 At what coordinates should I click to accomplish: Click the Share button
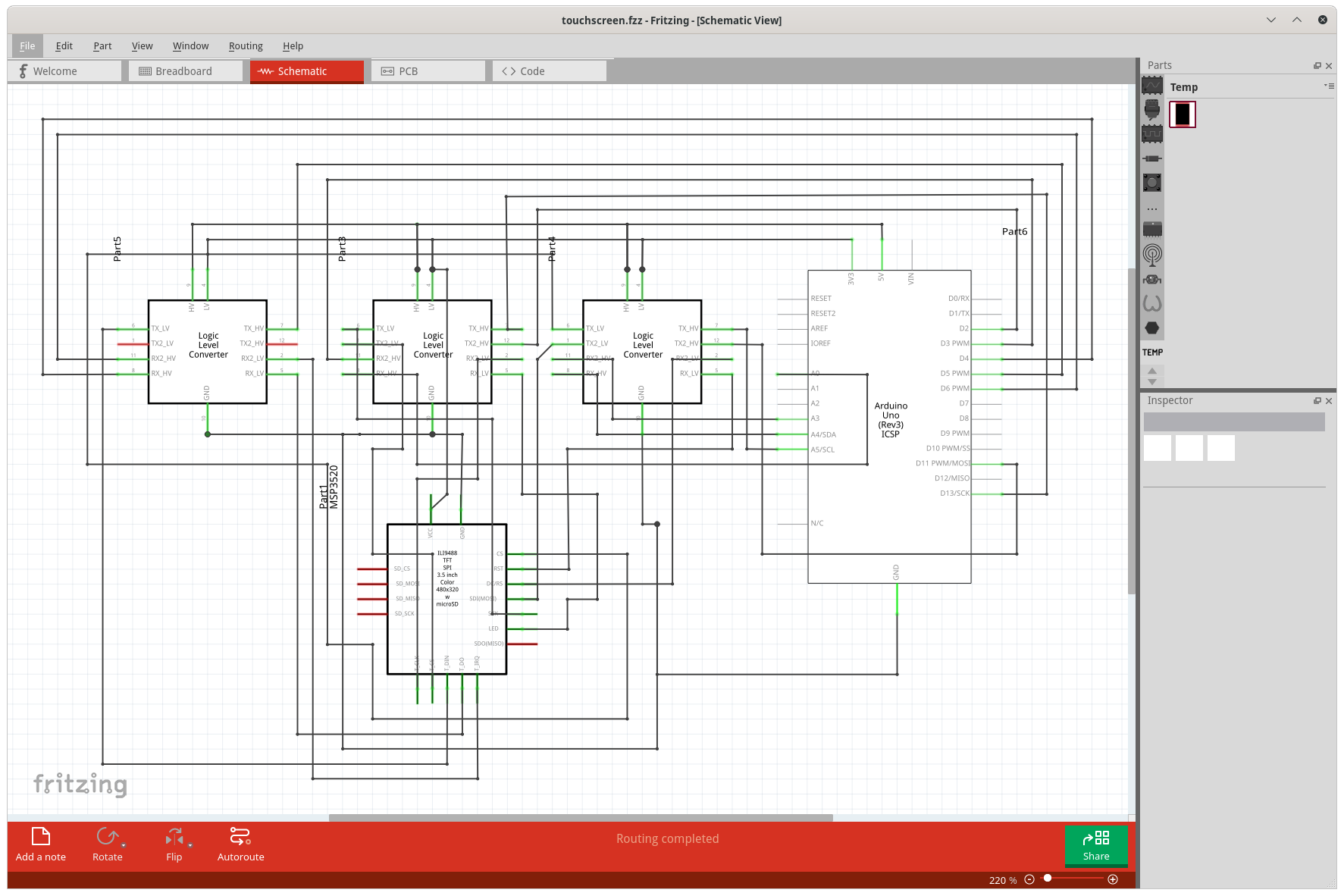pos(1095,846)
